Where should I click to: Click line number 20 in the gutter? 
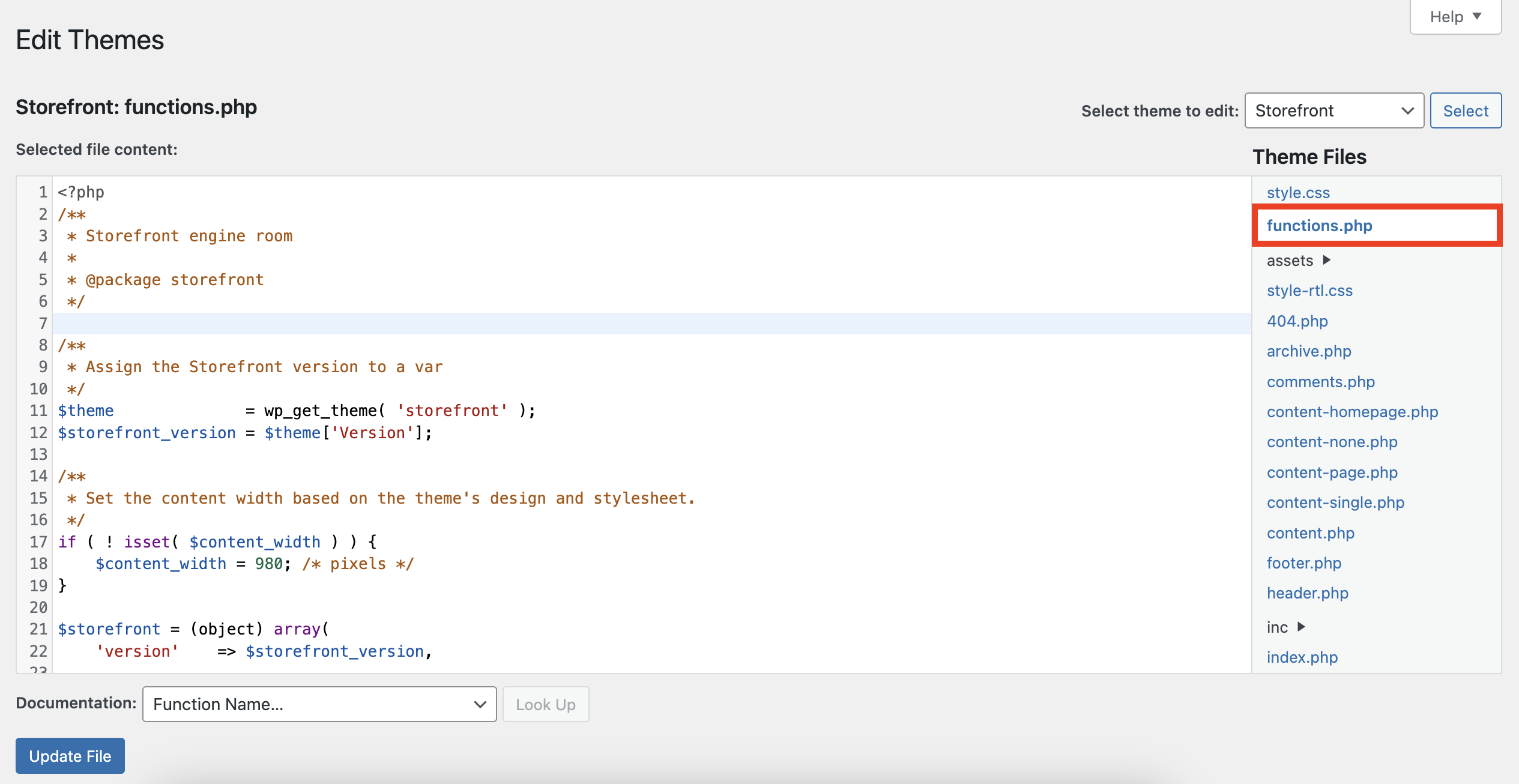tap(38, 608)
